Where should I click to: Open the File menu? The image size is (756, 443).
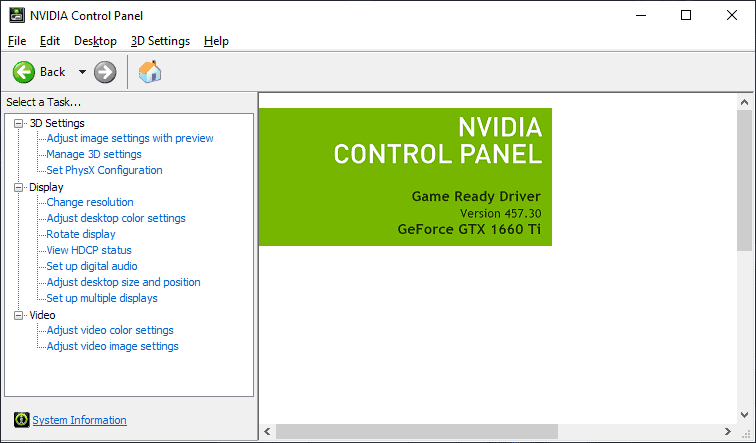17,41
